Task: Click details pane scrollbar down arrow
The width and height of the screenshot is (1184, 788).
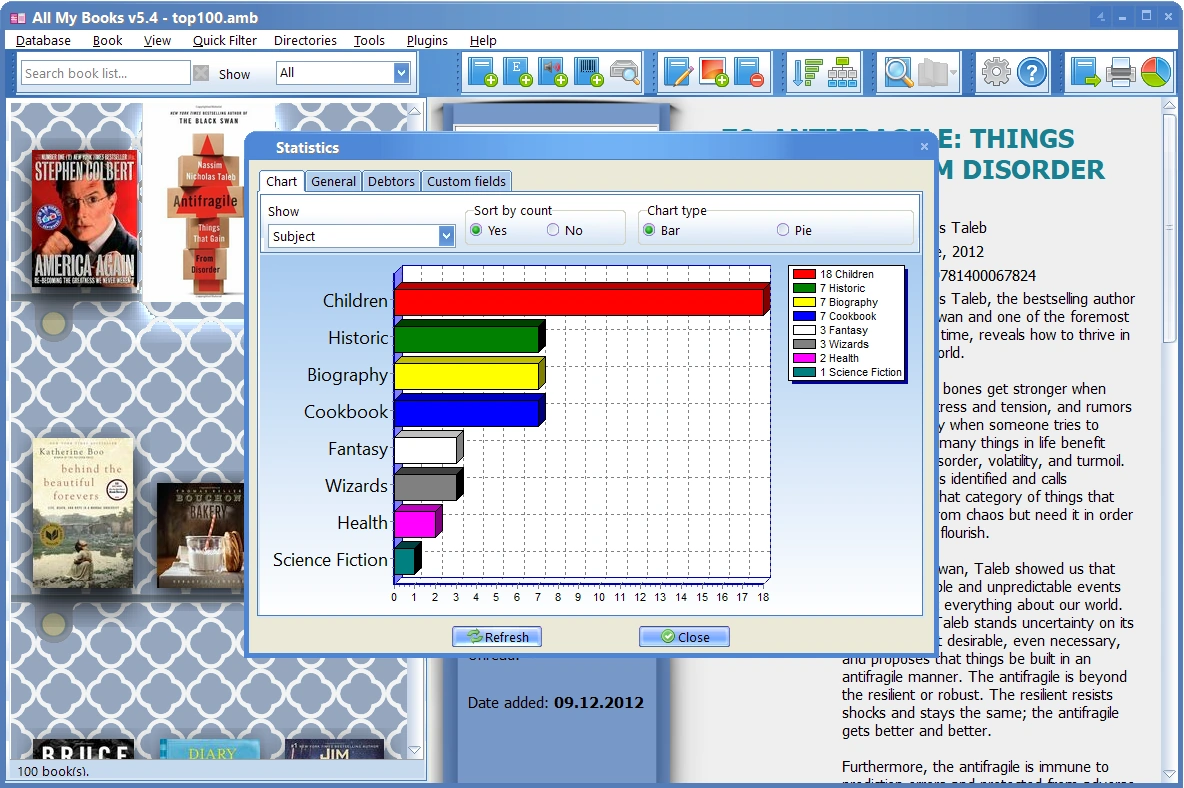Action: (1169, 774)
